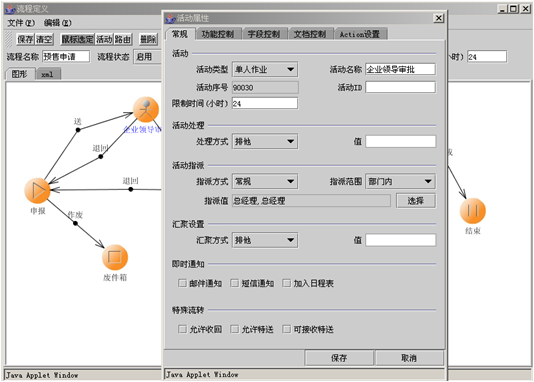
Task: Select the 鼠标选定 toolbar tool
Action: pyautogui.click(x=77, y=39)
